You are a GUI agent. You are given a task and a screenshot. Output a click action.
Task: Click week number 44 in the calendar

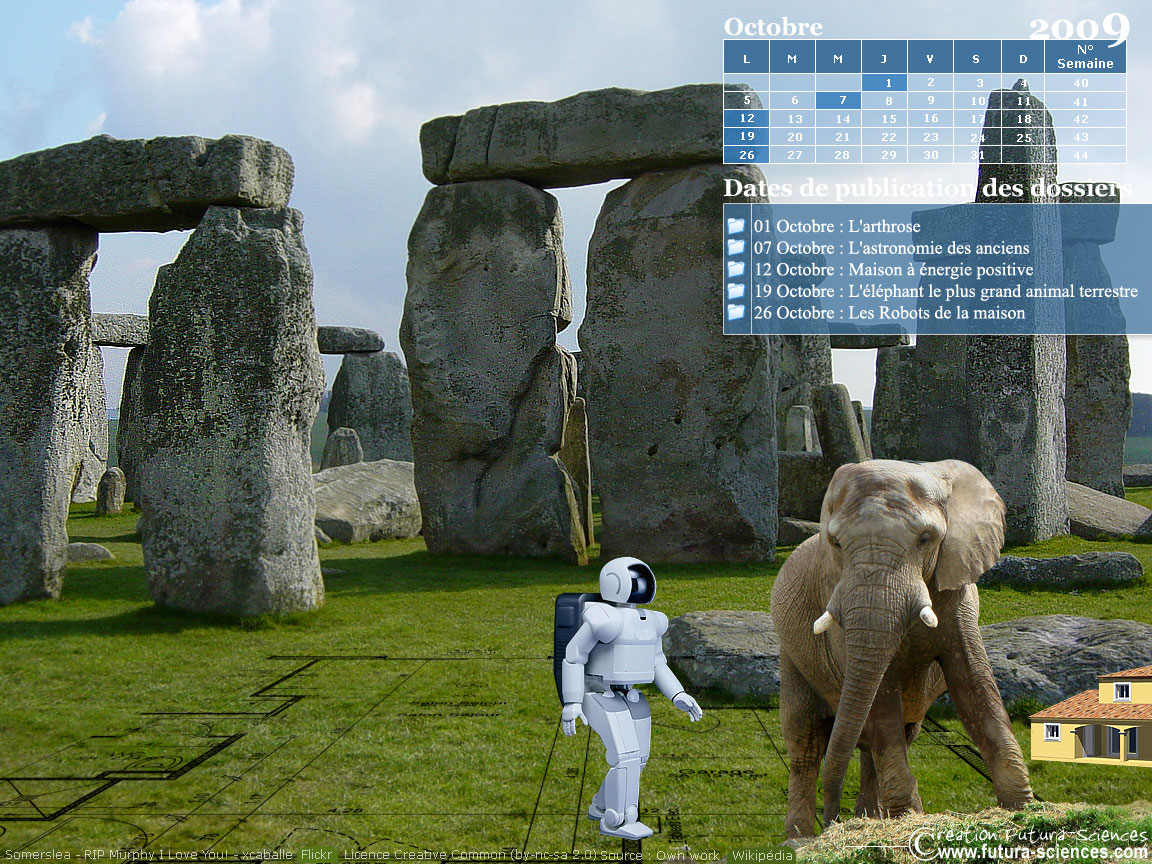[1080, 155]
